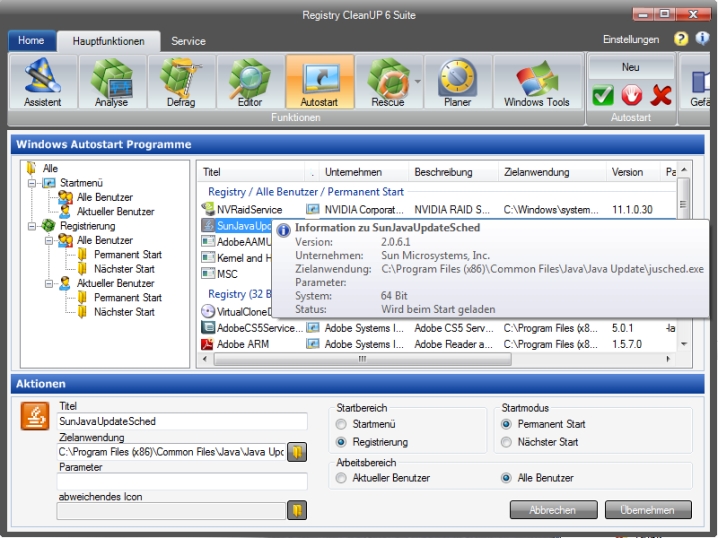Open Windows Tools from the ribbon
The height and width of the screenshot is (538, 718).
tap(536, 82)
